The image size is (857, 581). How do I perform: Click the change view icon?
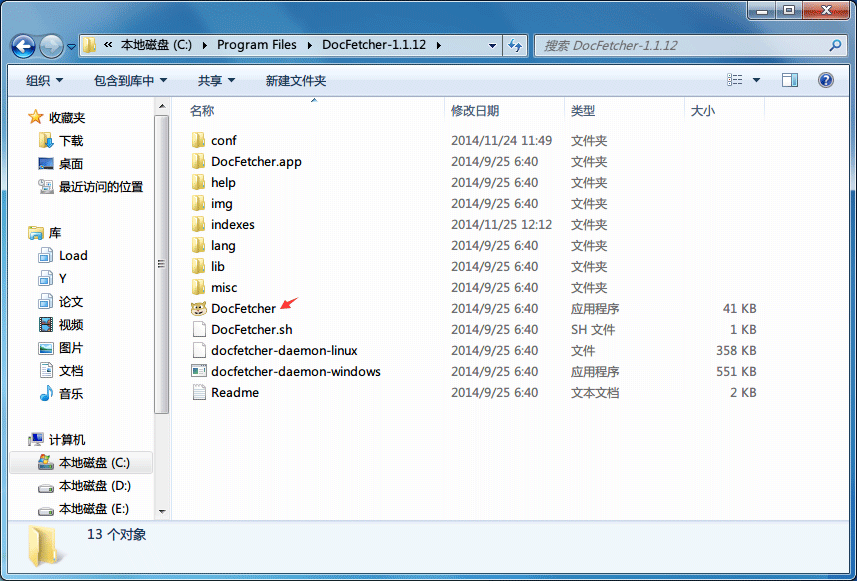pos(735,80)
